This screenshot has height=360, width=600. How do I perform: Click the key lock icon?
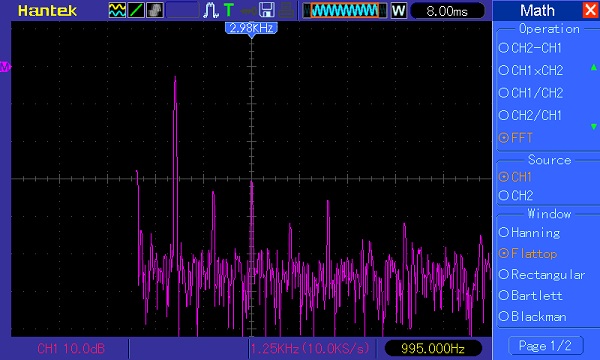(248, 11)
